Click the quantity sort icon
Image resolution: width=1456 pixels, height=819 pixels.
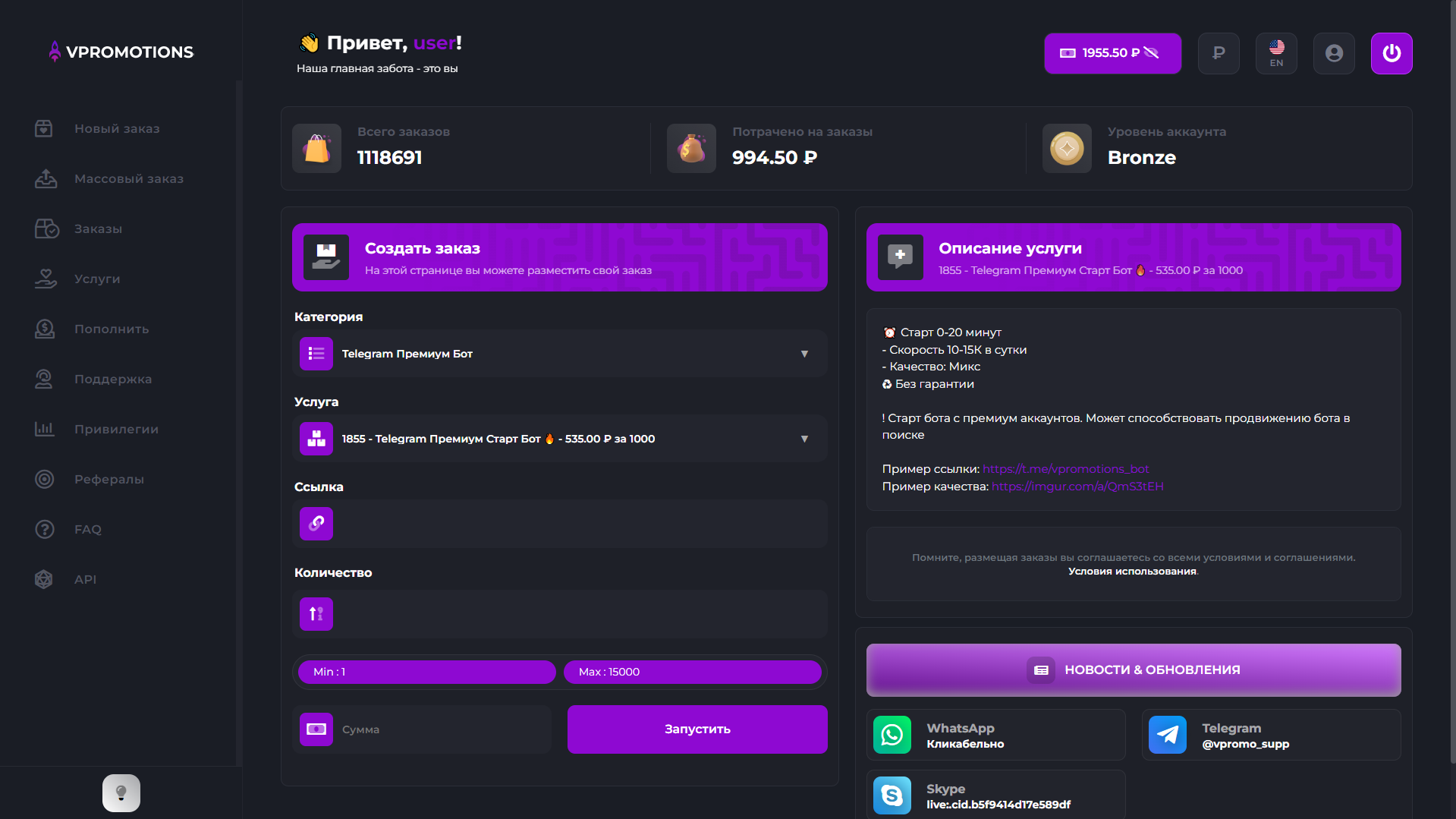click(316, 614)
